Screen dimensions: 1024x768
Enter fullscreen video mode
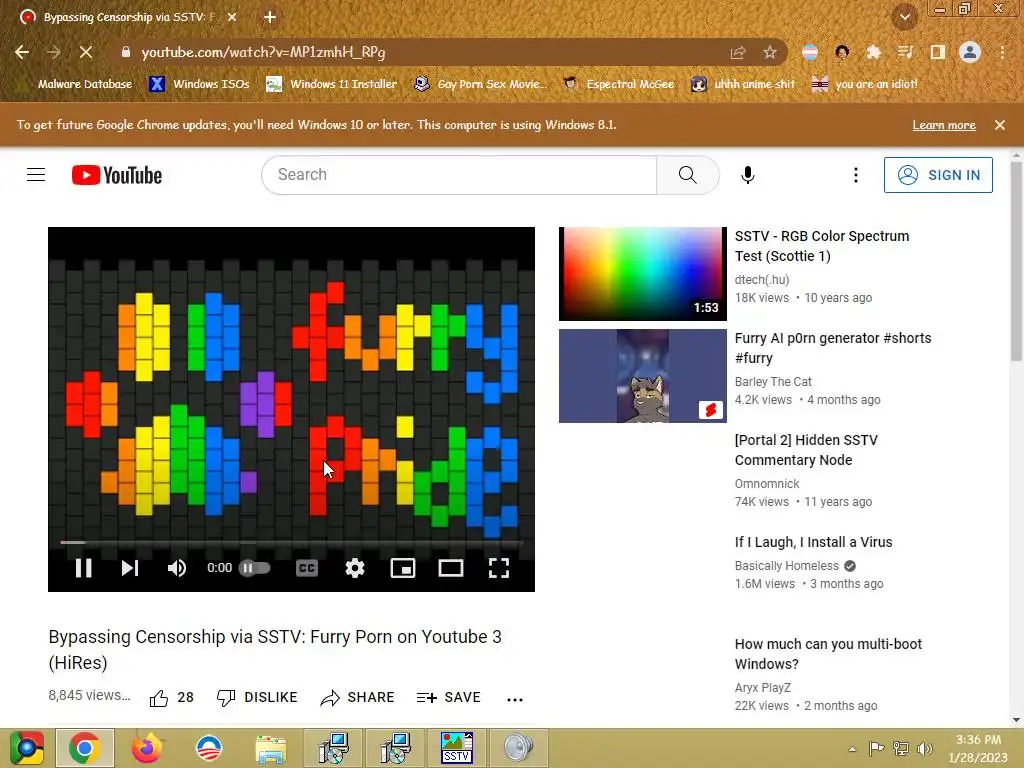499,568
